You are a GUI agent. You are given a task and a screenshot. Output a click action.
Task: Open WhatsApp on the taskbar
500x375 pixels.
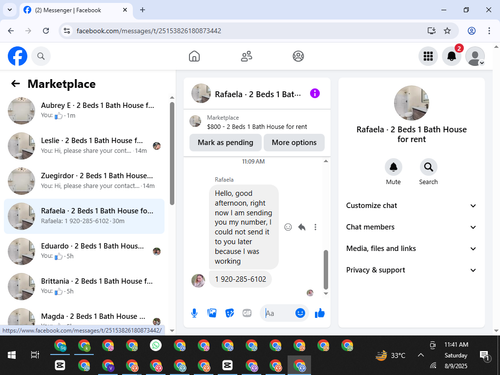(x=156, y=345)
